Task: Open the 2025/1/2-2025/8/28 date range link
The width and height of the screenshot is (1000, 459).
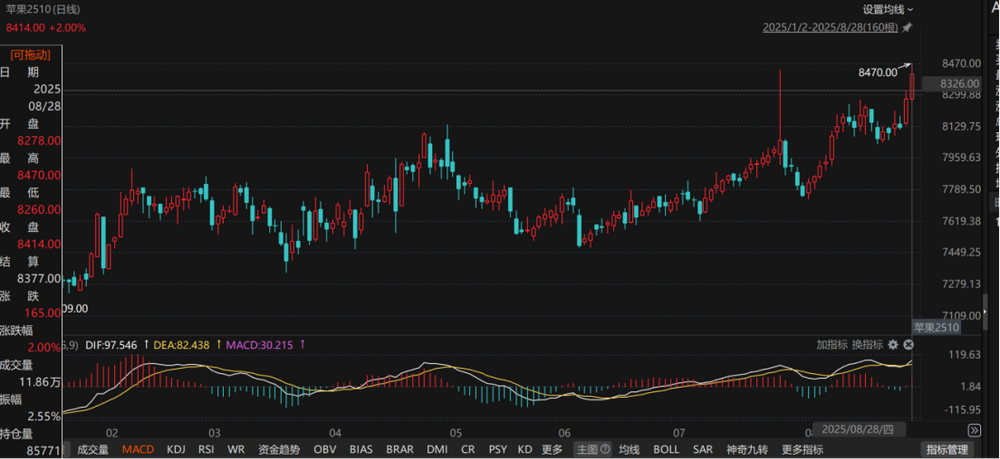Action: [x=829, y=27]
